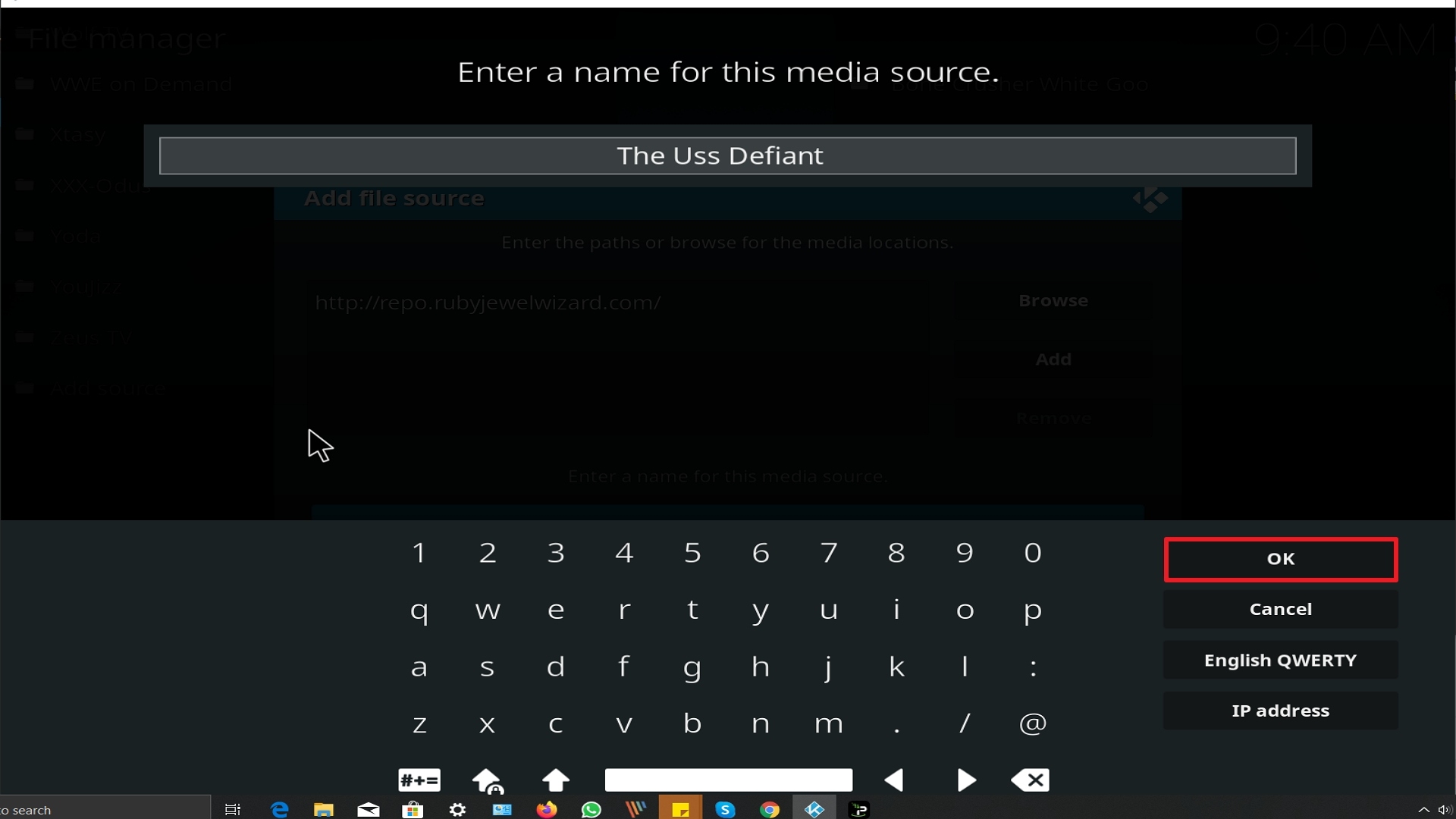The width and height of the screenshot is (1456, 819).
Task: Click the space bar key
Action: pos(729,780)
